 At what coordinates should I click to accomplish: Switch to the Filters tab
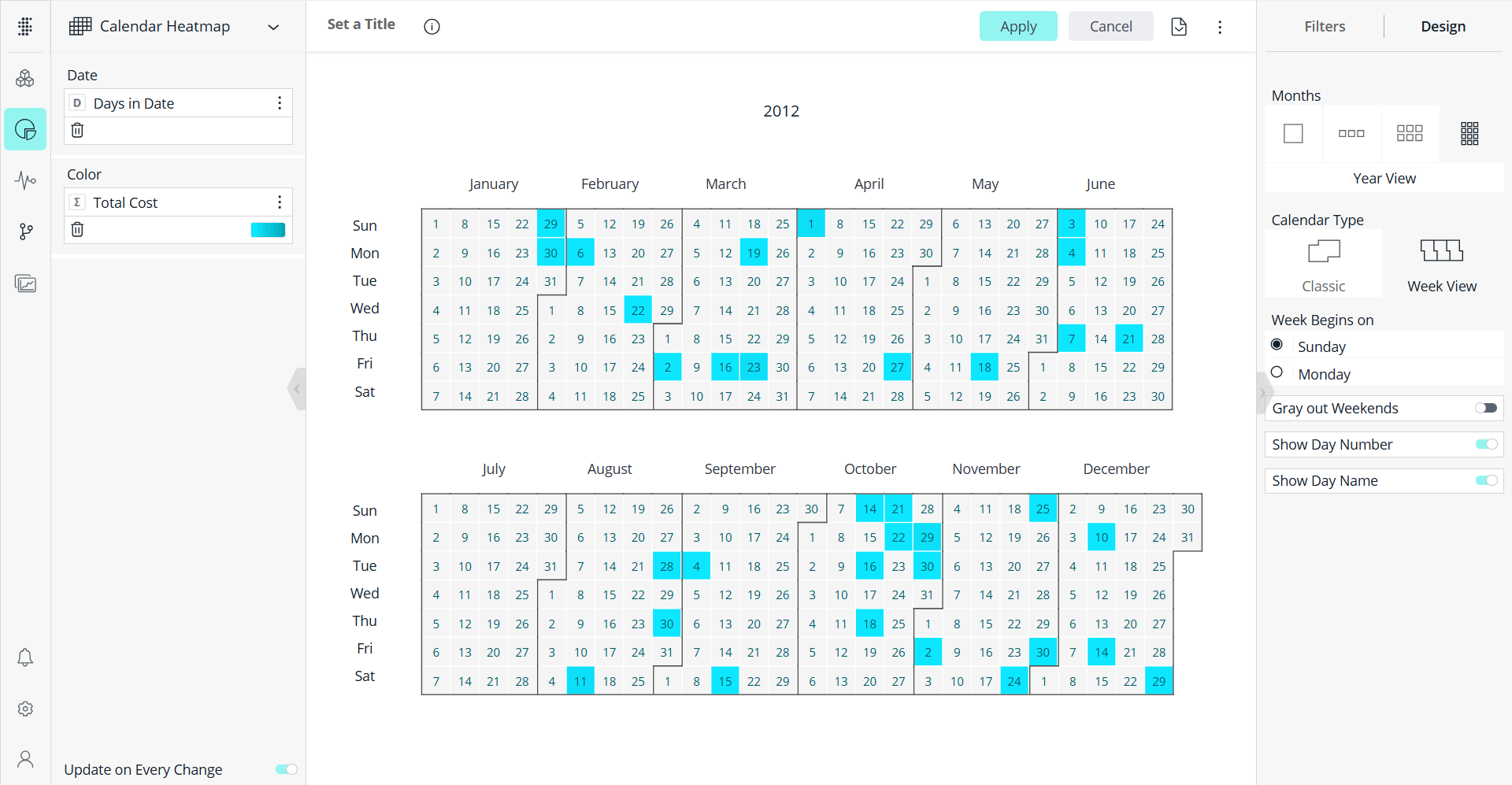pos(1324,27)
